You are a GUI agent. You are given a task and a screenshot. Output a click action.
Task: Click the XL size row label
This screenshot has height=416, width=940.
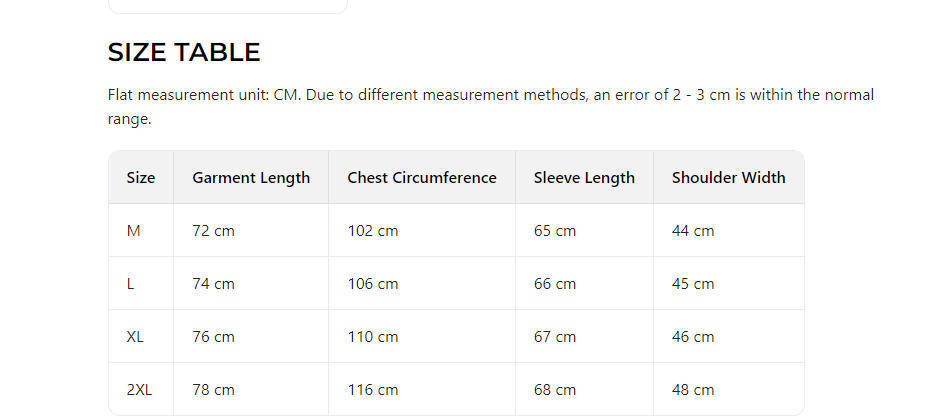[135, 337]
